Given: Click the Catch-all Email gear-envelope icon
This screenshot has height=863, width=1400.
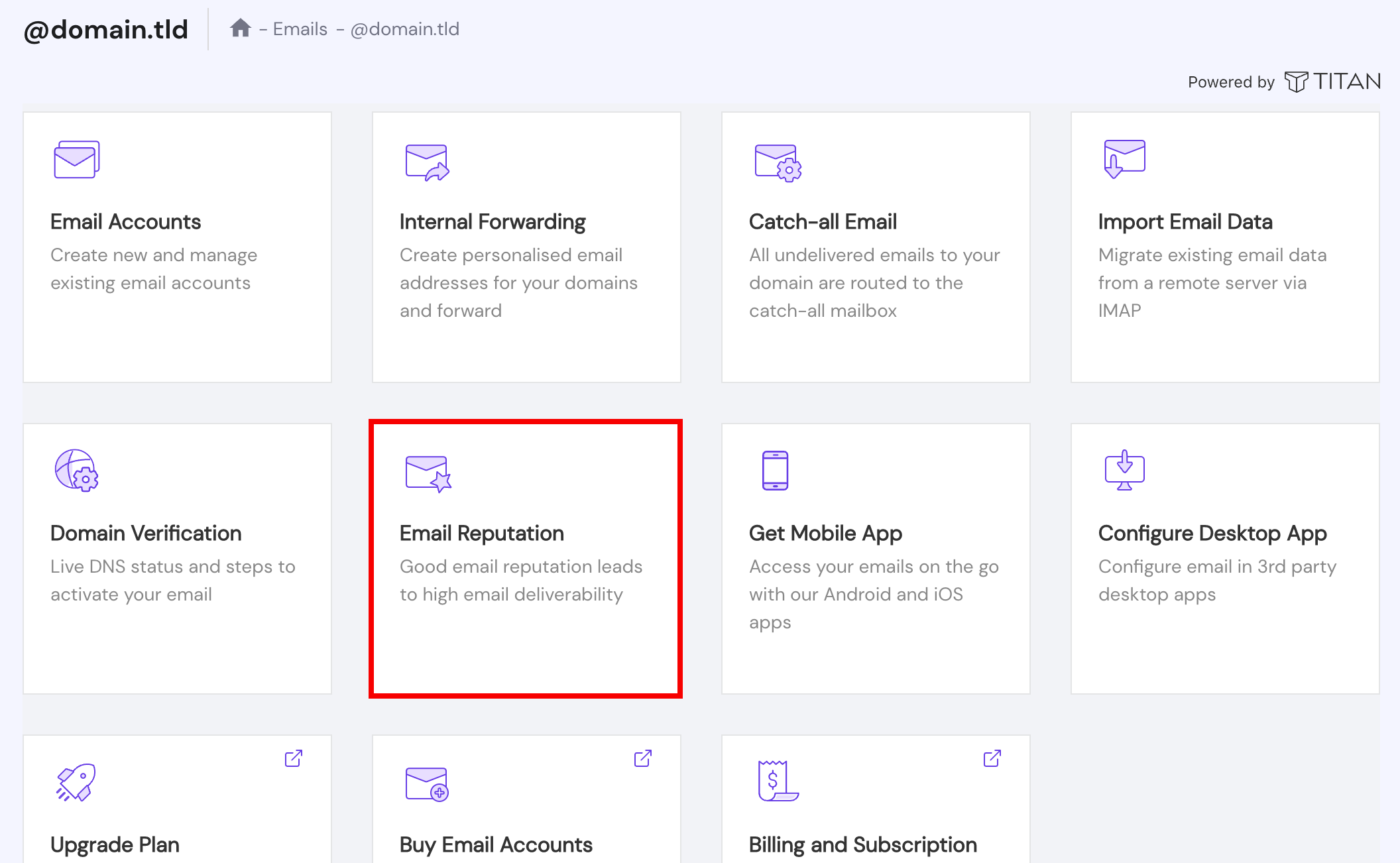Looking at the screenshot, I should 777,162.
